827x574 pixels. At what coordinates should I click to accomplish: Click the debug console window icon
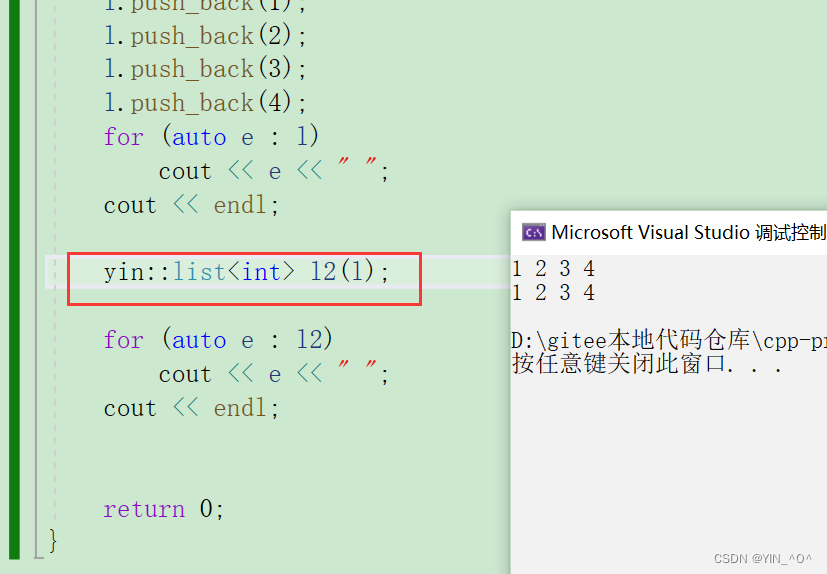[533, 232]
